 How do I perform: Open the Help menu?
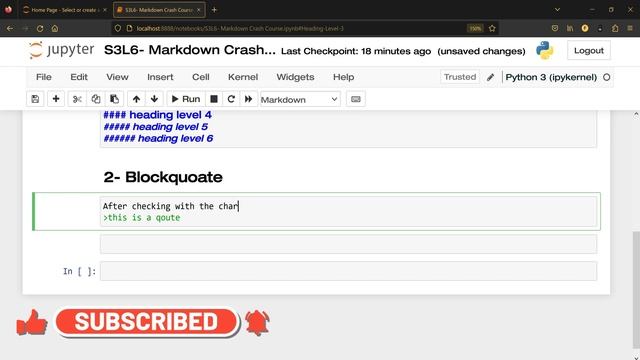[x=343, y=77]
